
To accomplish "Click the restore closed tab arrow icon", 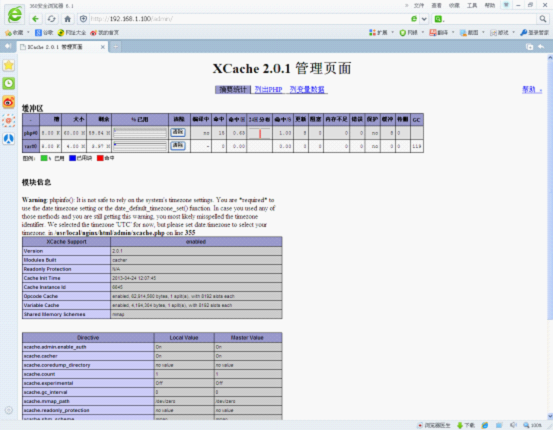I will (x=541, y=47).
